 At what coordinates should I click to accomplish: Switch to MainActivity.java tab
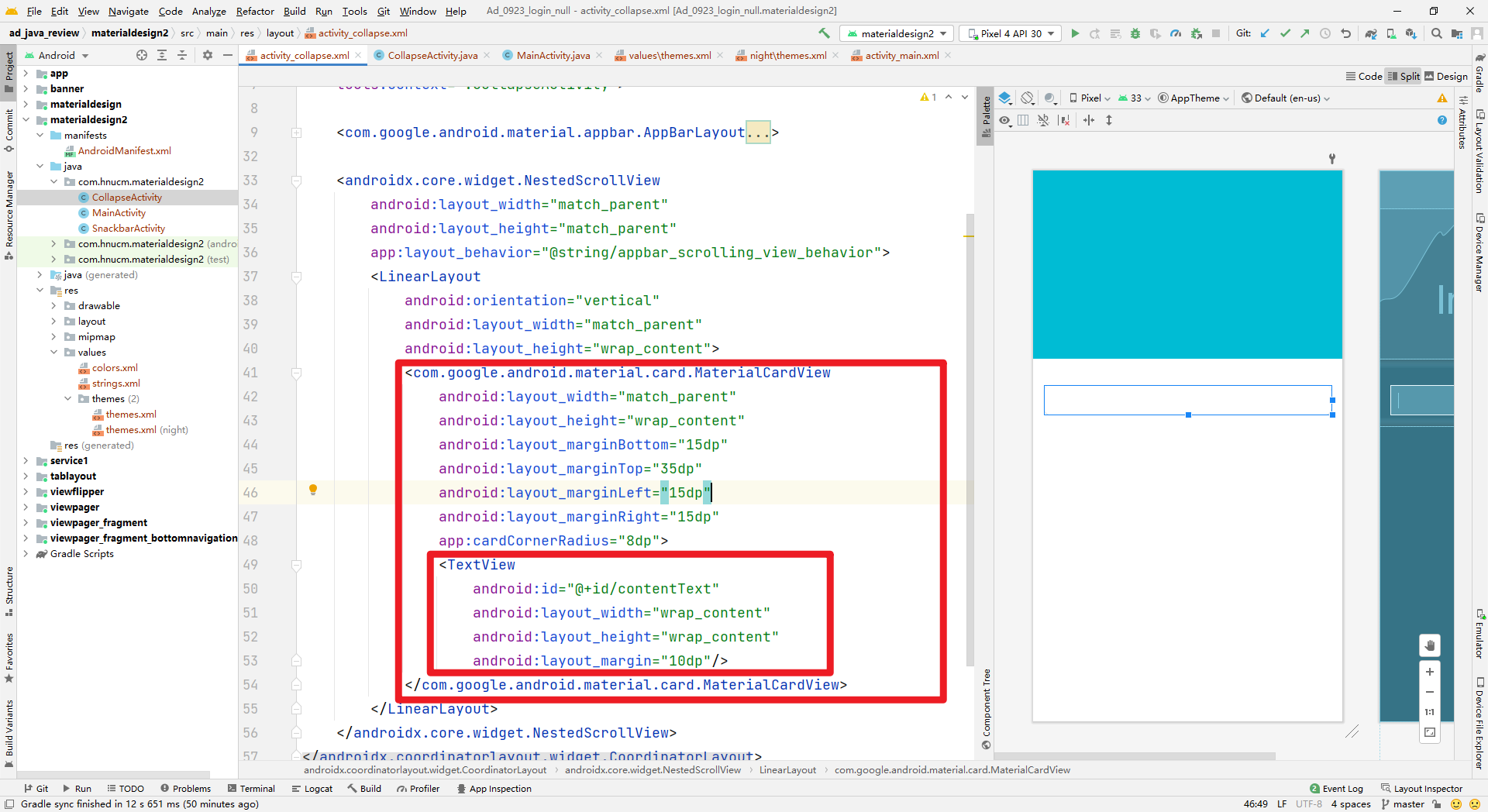click(553, 55)
